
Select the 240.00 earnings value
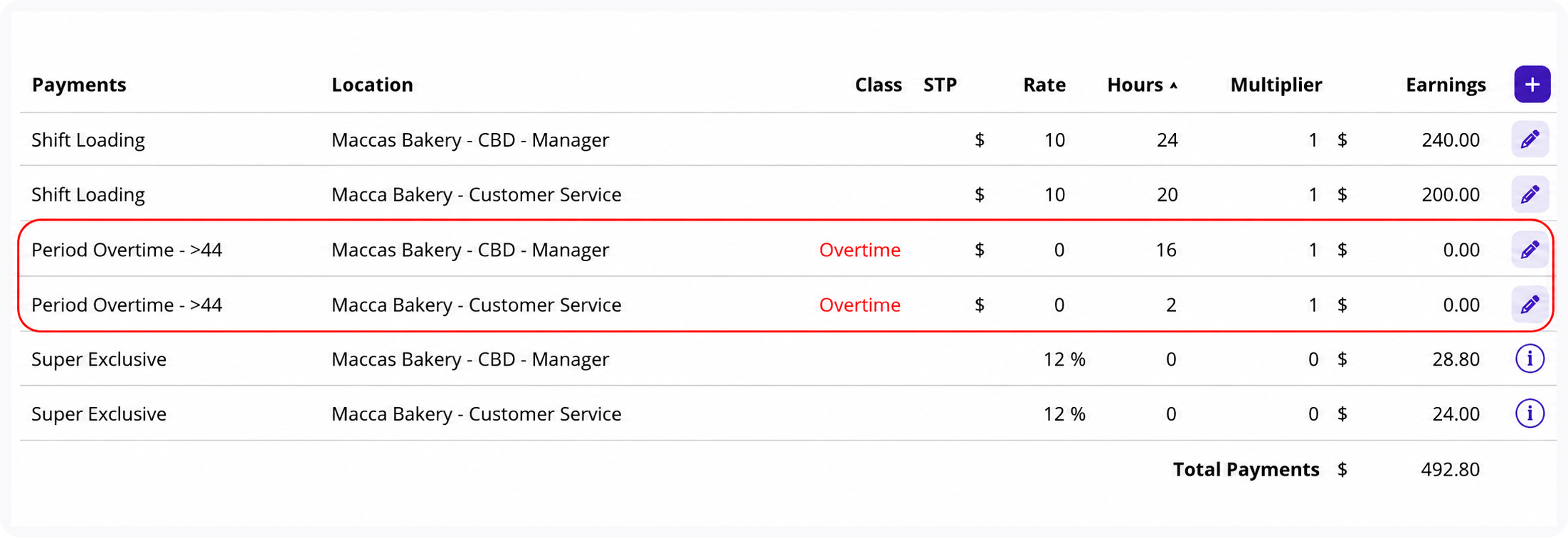[x=1451, y=139]
